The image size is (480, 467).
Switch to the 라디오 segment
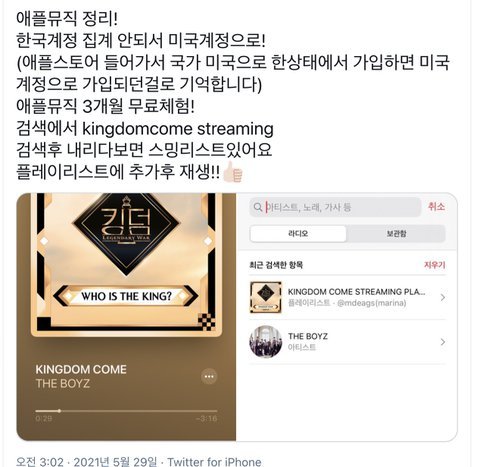pyautogui.click(x=298, y=234)
